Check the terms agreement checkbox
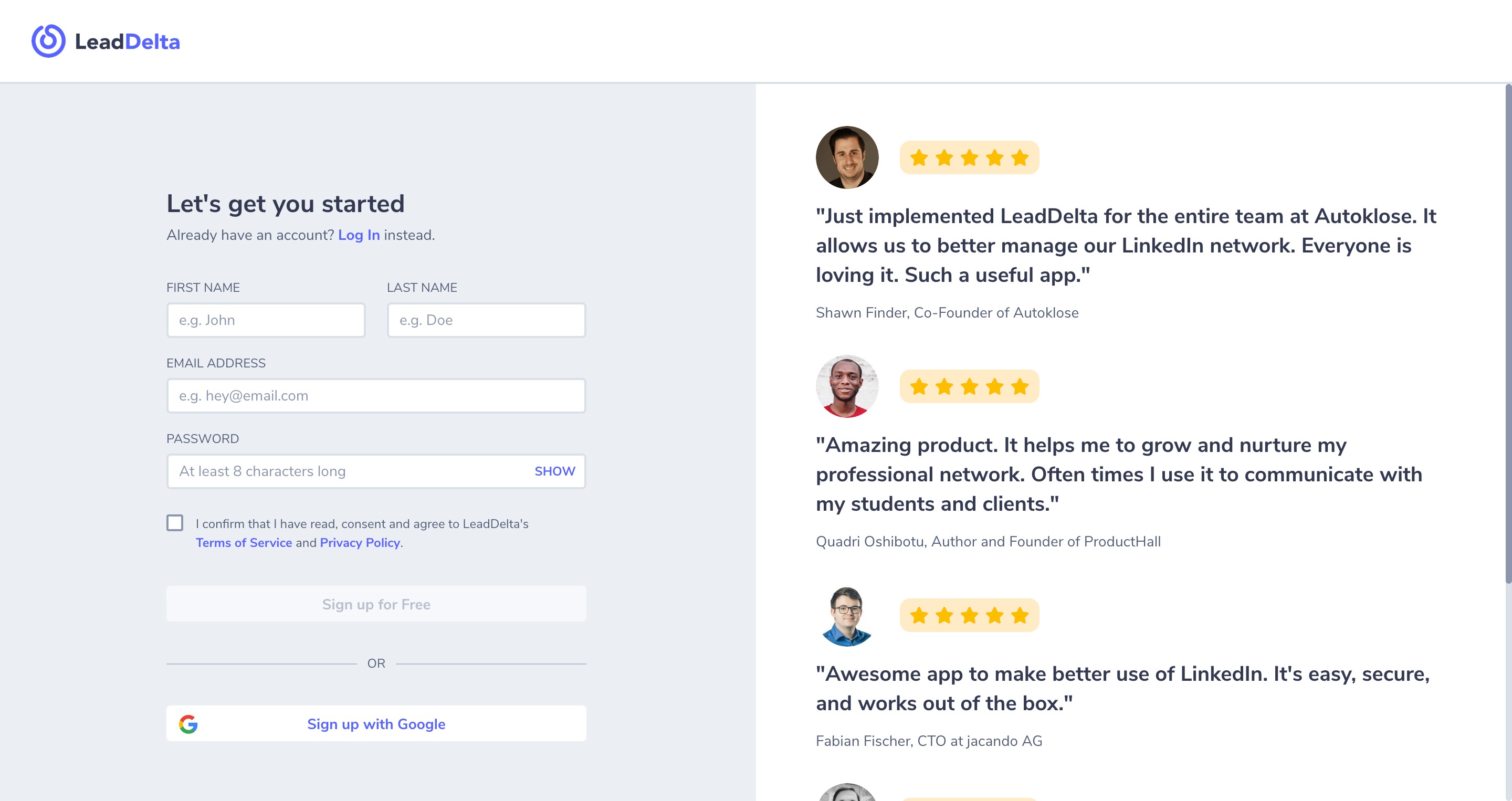The height and width of the screenshot is (801, 1512). coord(175,522)
